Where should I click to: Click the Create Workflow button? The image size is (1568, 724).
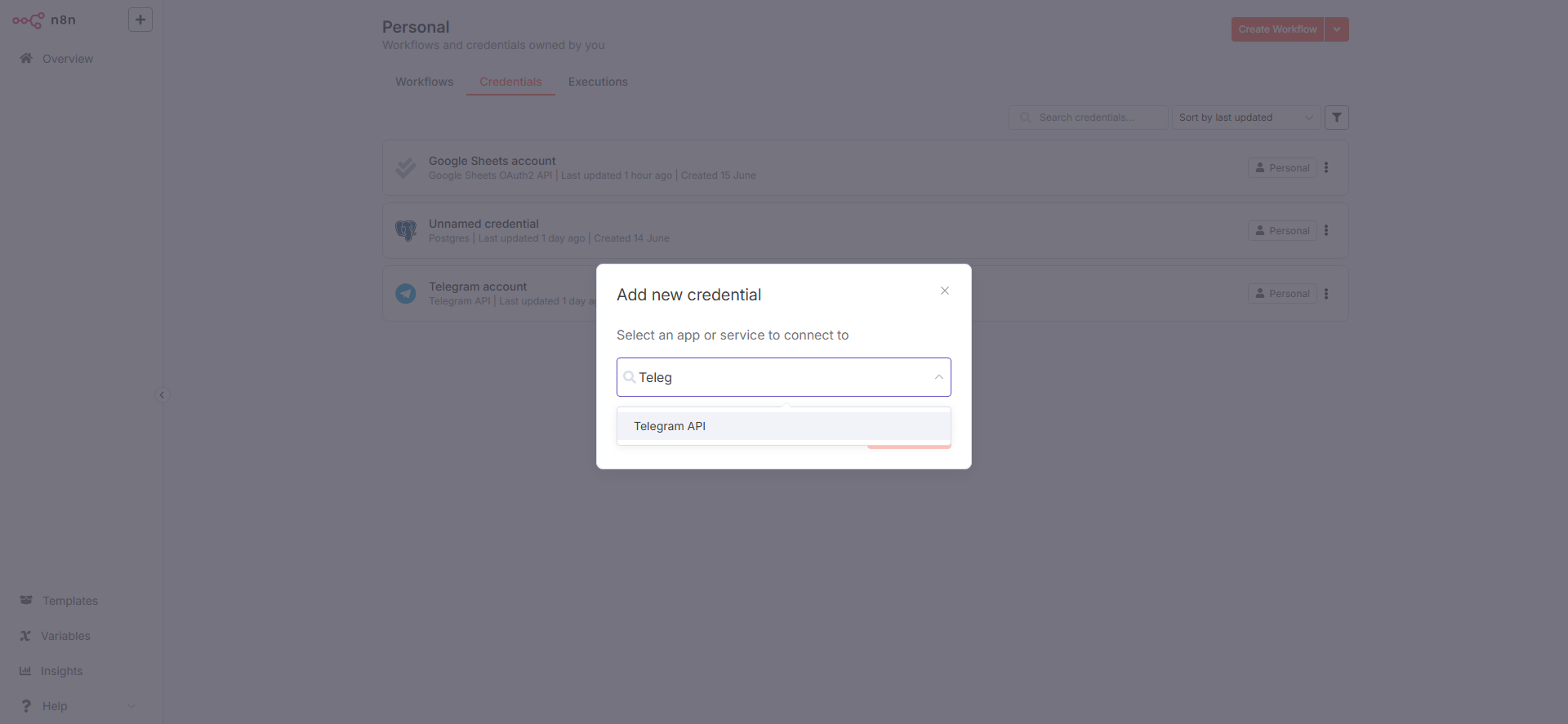pos(1277,29)
